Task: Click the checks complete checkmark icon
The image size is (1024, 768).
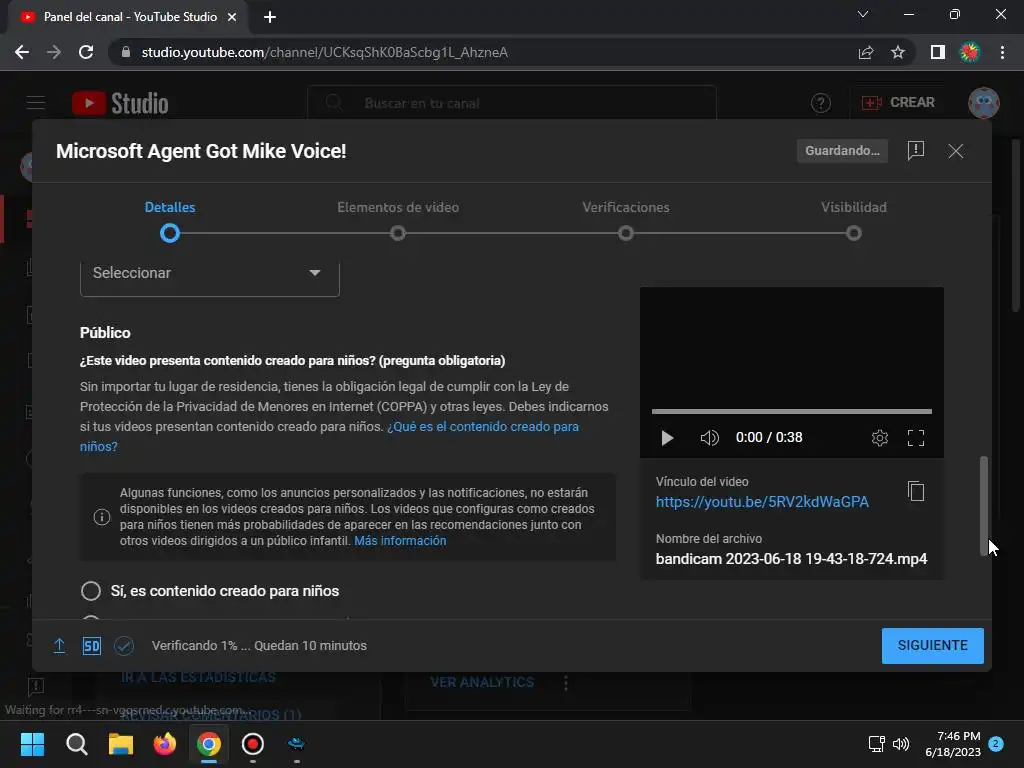Action: click(x=124, y=646)
